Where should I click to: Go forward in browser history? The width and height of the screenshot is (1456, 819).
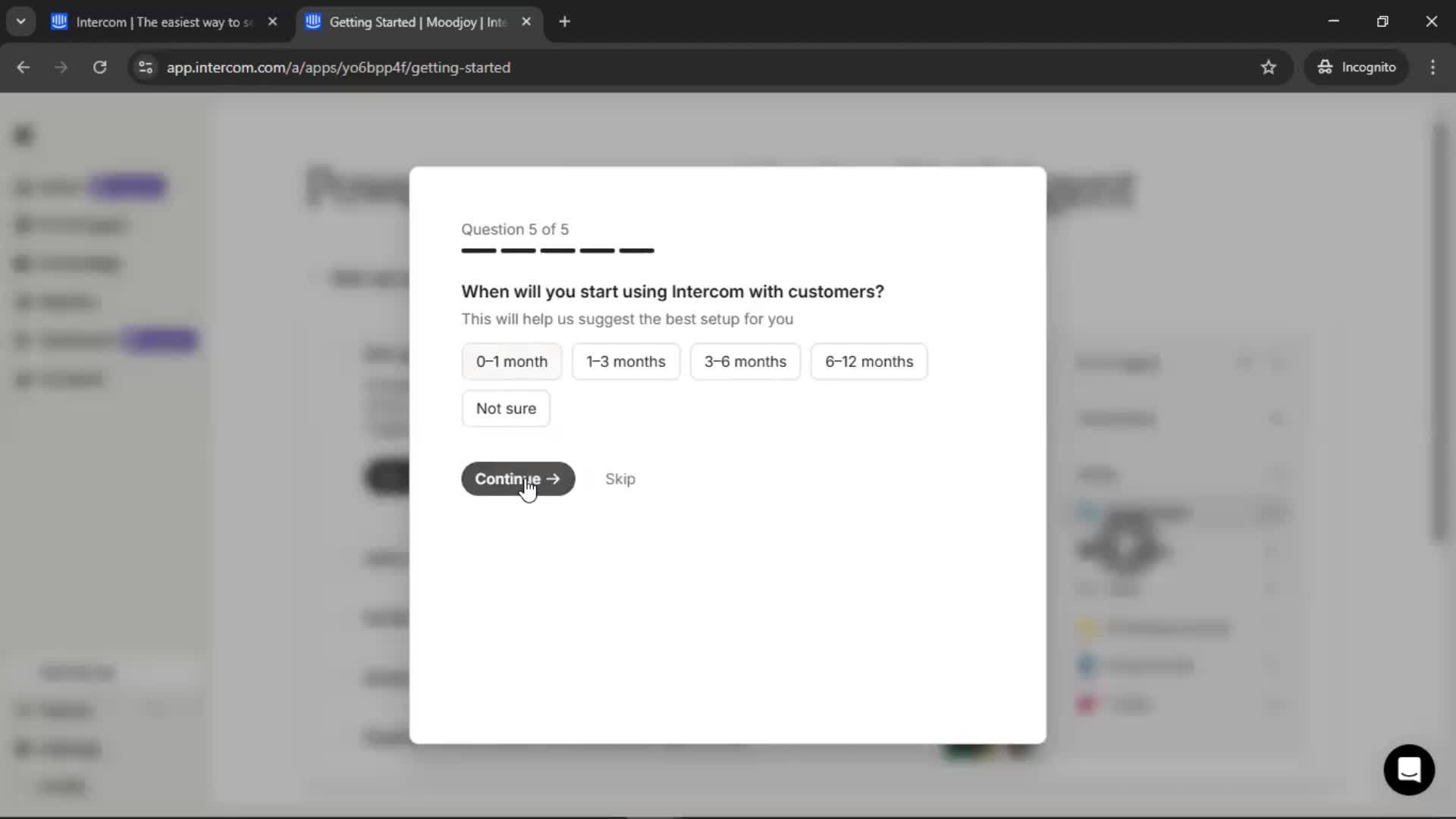[x=61, y=67]
